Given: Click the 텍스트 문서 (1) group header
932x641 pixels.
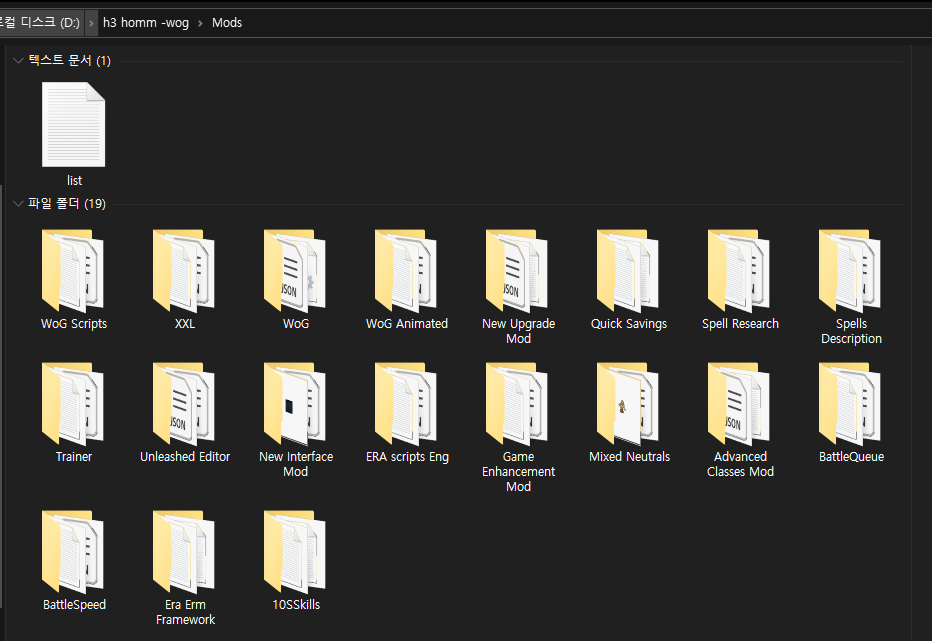Looking at the screenshot, I should (70, 60).
